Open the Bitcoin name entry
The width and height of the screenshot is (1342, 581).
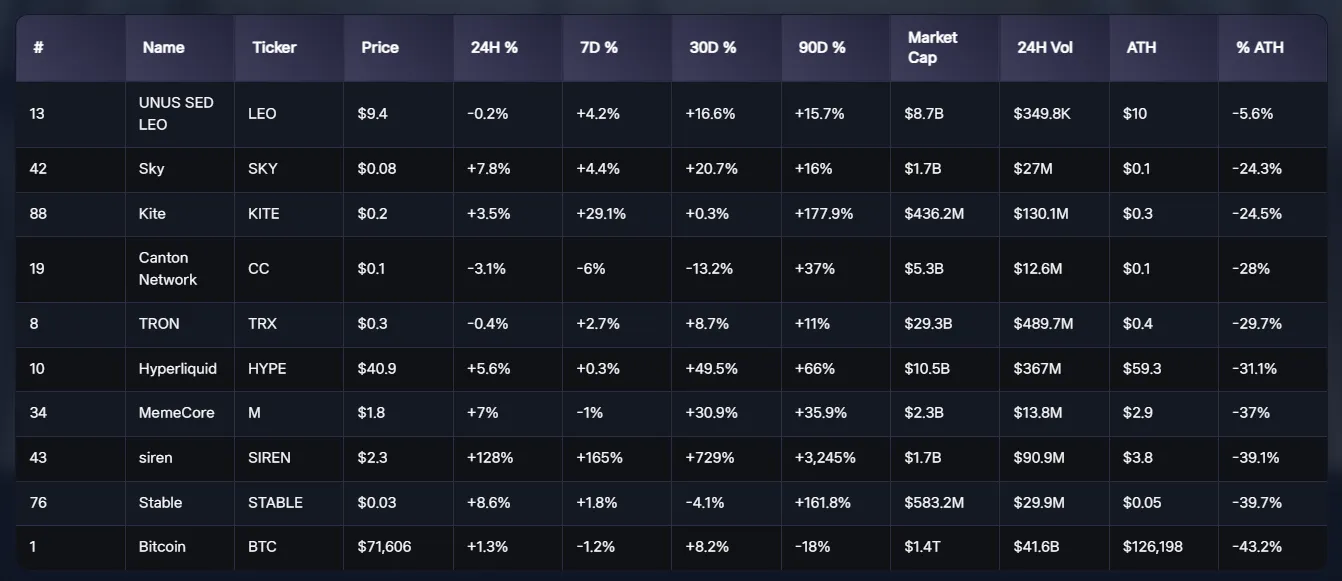click(162, 547)
